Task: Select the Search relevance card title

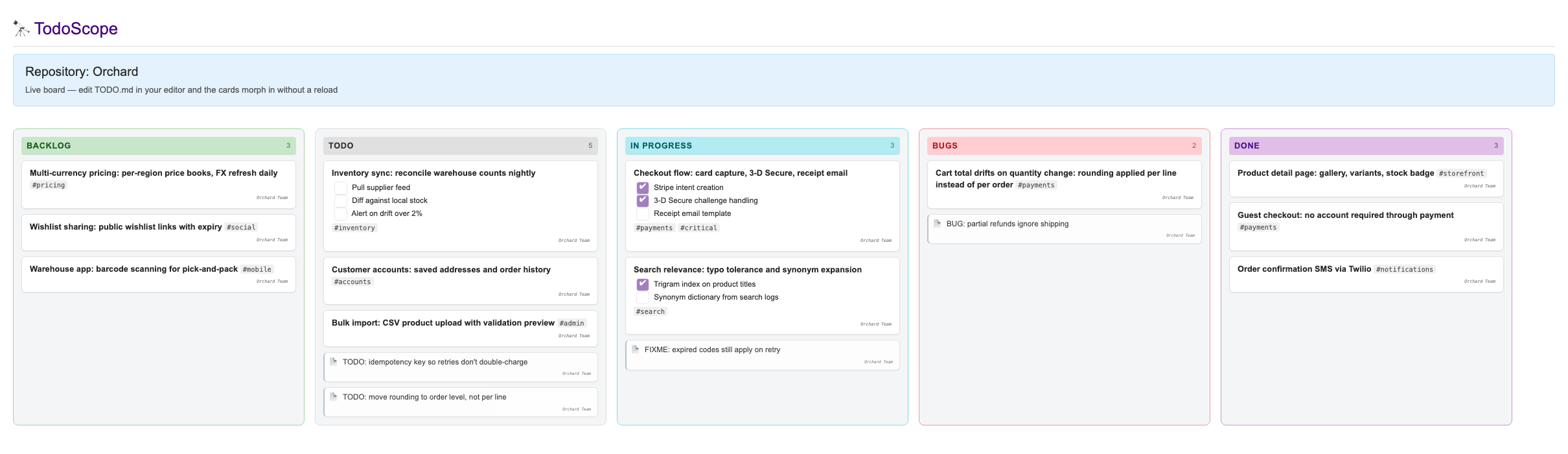Action: 748,270
